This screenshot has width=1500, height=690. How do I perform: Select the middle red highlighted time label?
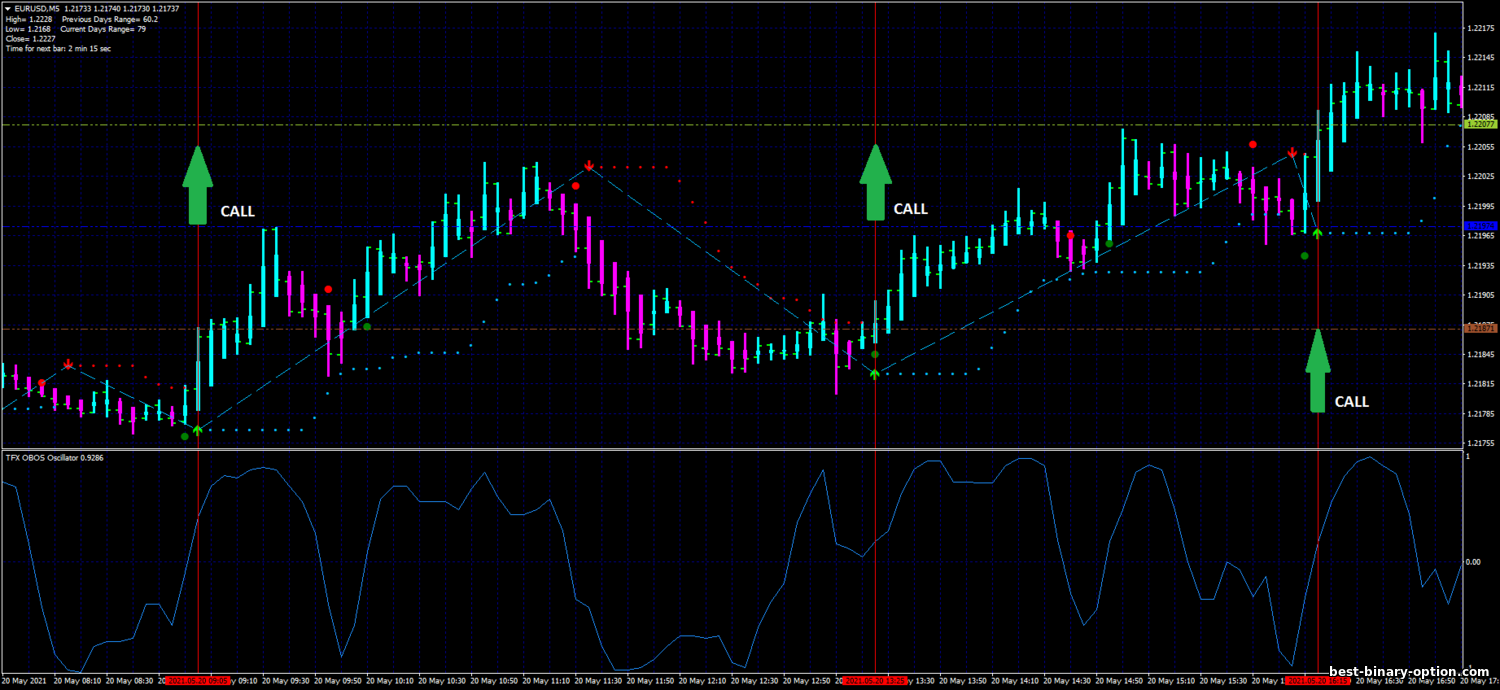click(x=874, y=680)
